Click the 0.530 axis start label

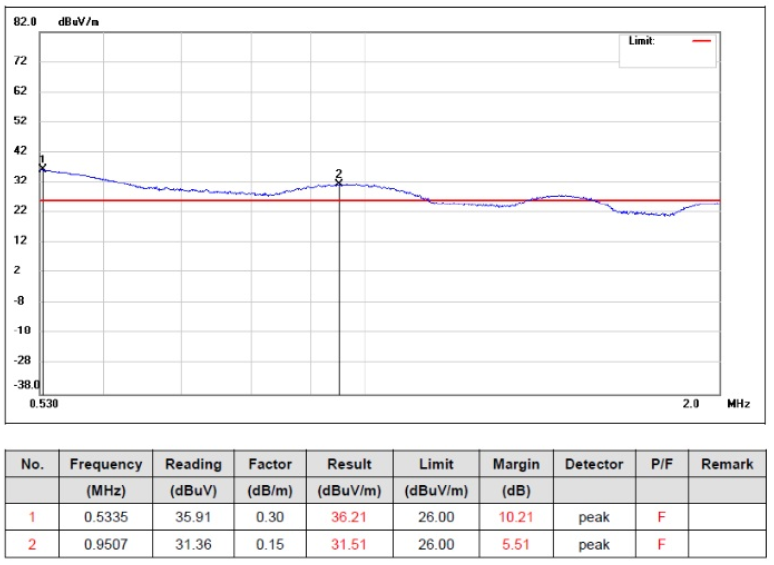pyautogui.click(x=42, y=404)
